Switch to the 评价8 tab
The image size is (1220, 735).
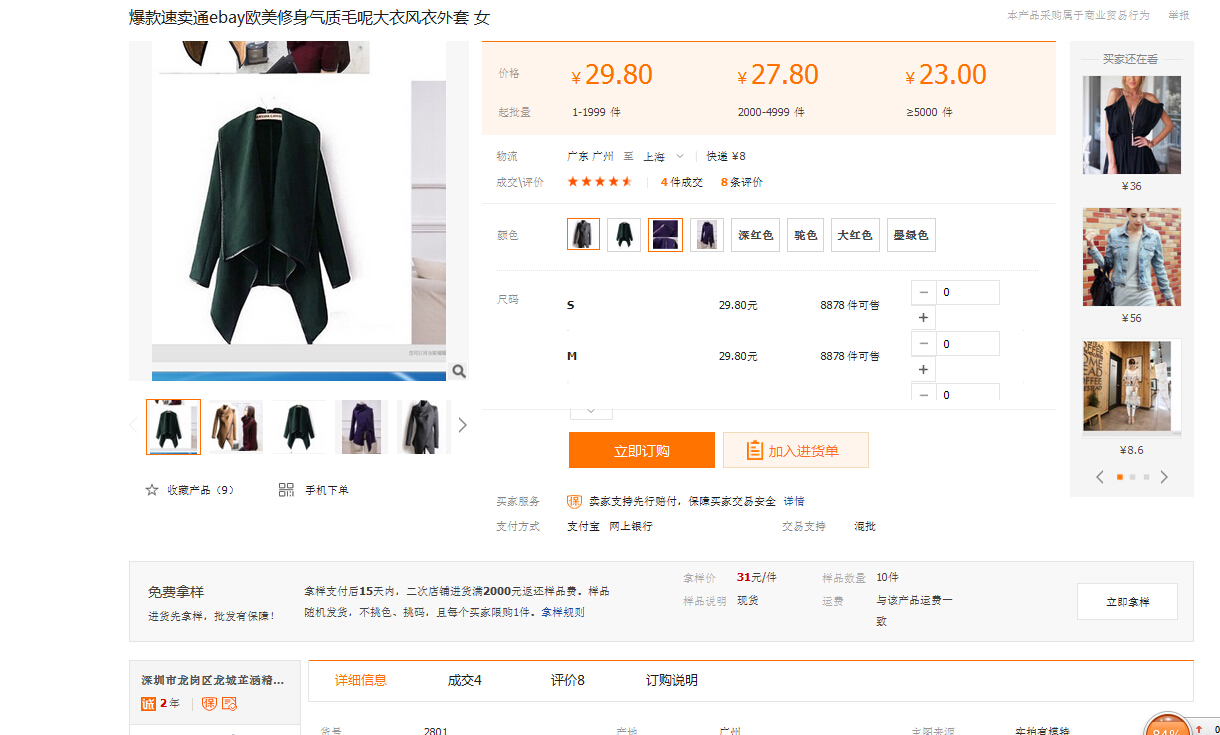[567, 680]
